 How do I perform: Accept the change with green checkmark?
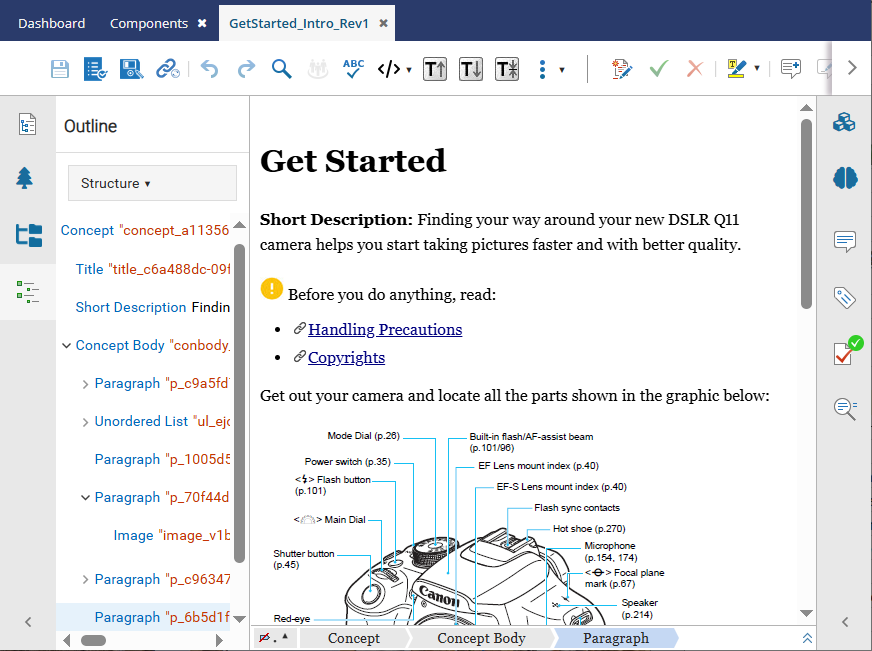[658, 69]
